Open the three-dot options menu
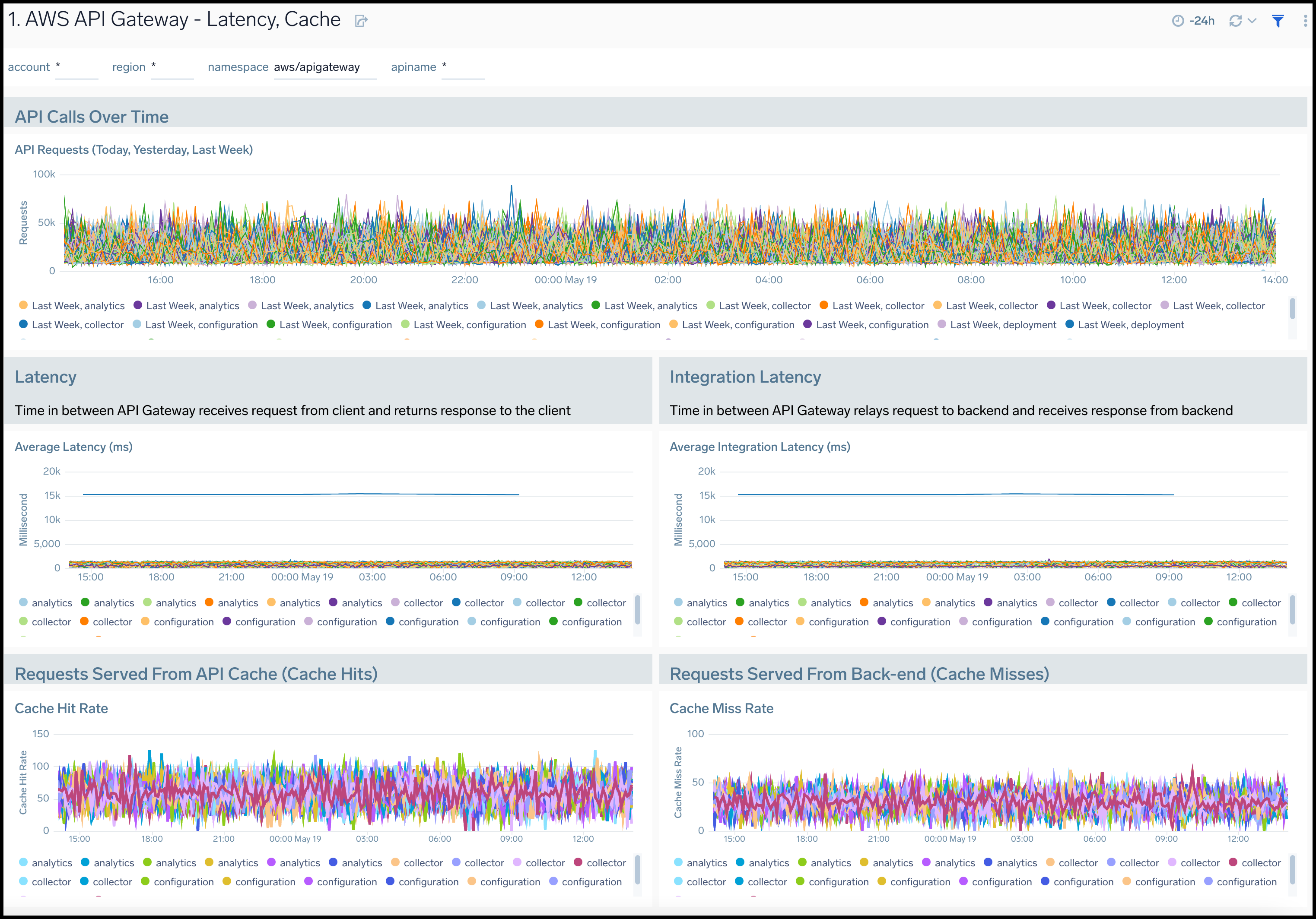 pos(1305,21)
